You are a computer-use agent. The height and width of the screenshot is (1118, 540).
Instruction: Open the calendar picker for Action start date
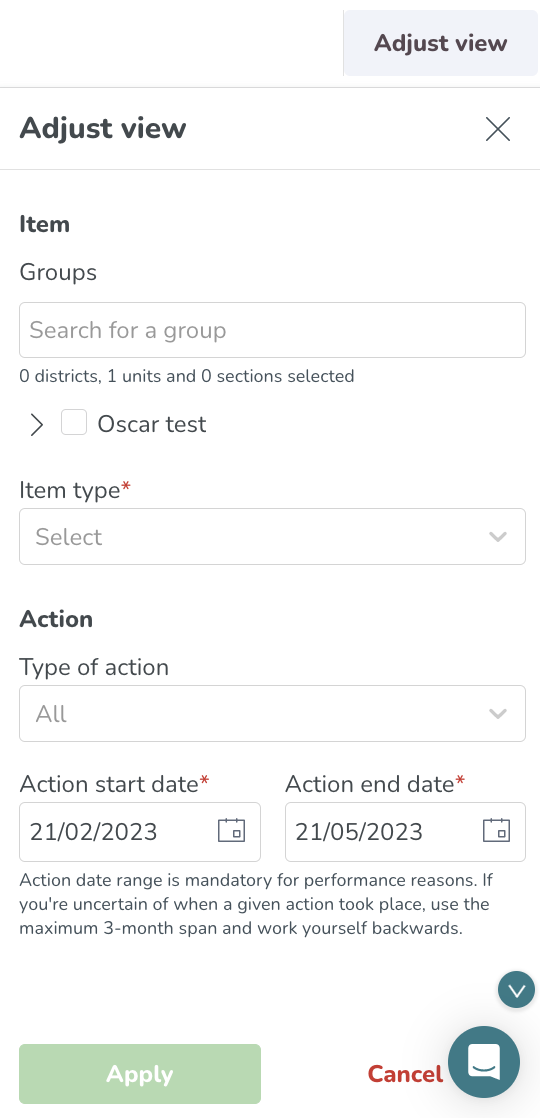tap(231, 831)
